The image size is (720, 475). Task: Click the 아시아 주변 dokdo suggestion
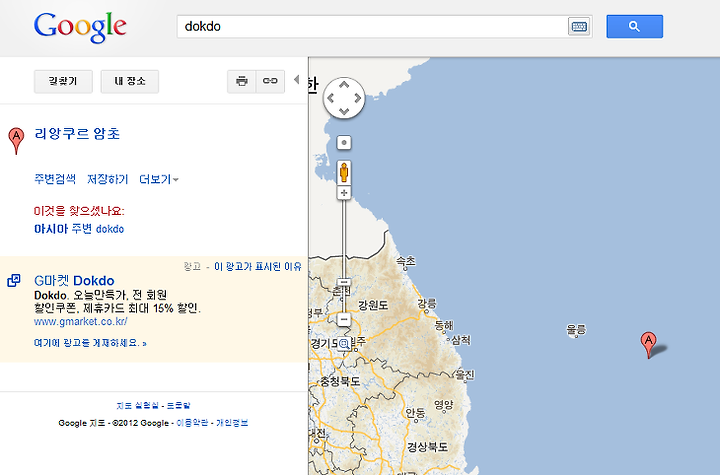pos(79,228)
